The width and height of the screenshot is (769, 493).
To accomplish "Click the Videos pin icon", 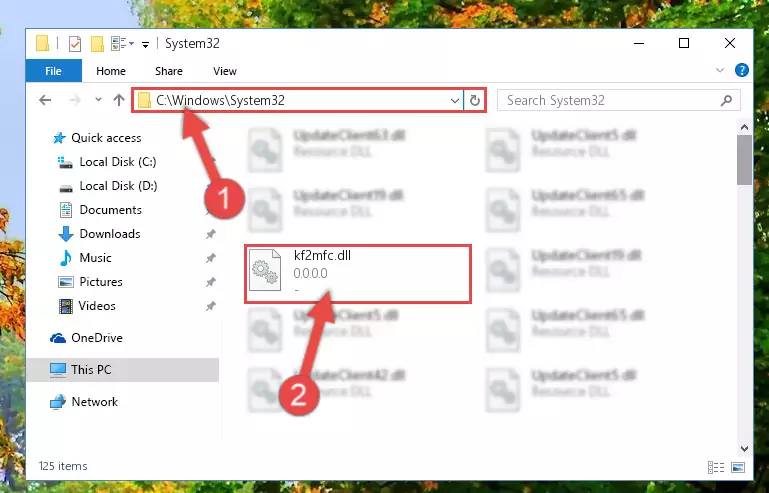I will [210, 306].
